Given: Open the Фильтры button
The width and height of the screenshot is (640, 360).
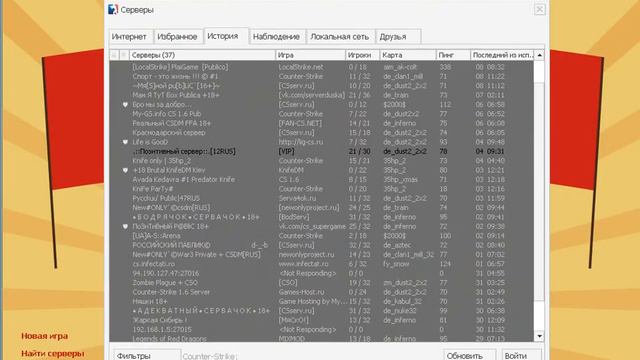Looking at the screenshot, I should [x=146, y=355].
